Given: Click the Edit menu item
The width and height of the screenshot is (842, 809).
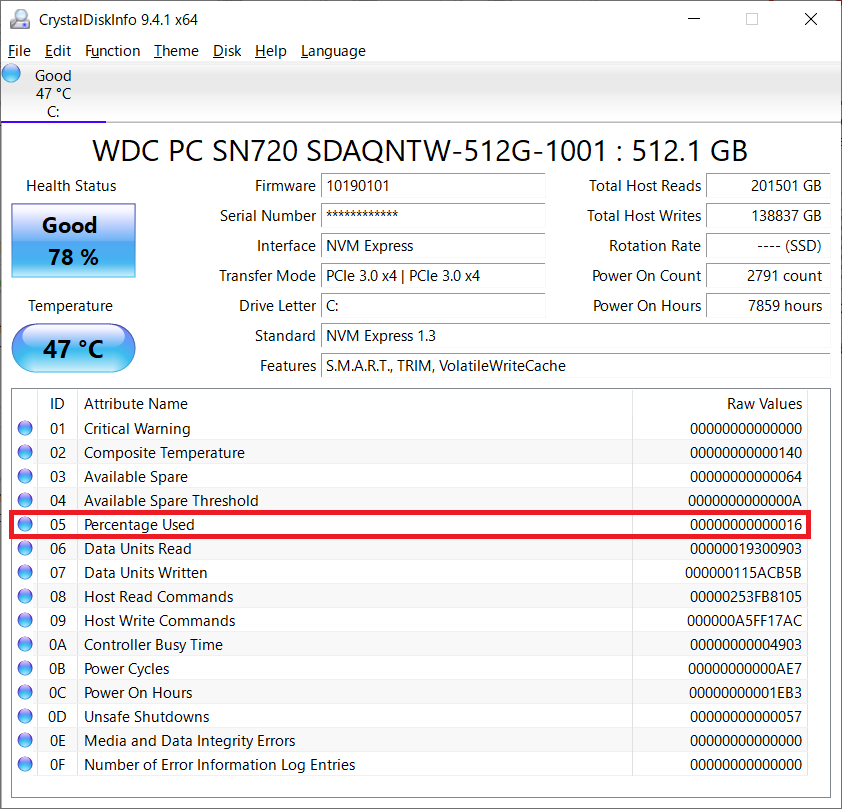Looking at the screenshot, I should pyautogui.click(x=57, y=51).
